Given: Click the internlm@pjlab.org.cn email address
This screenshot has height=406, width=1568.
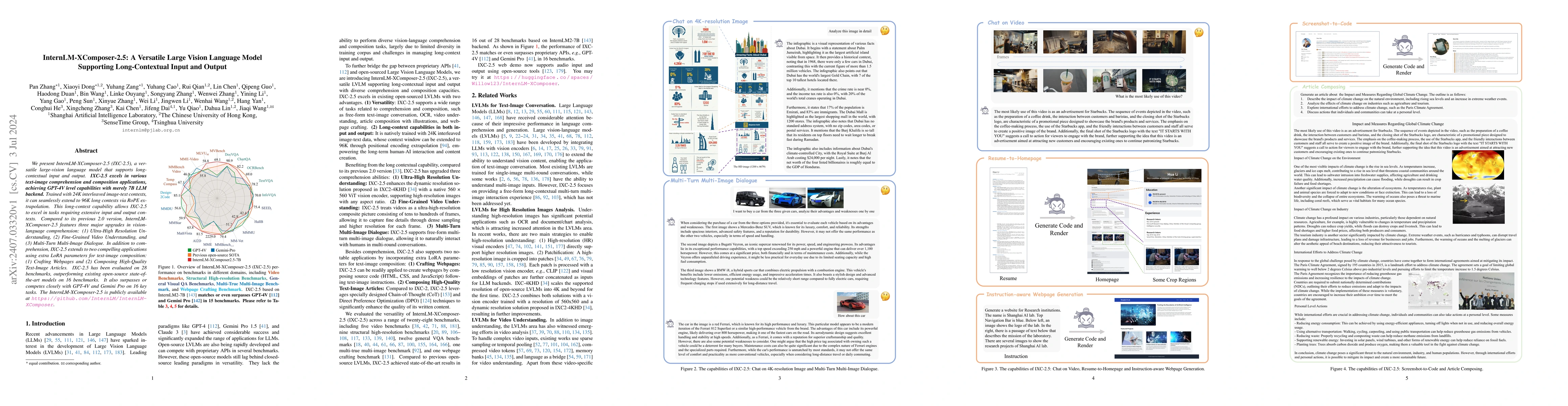Looking at the screenshot, I should (152, 130).
